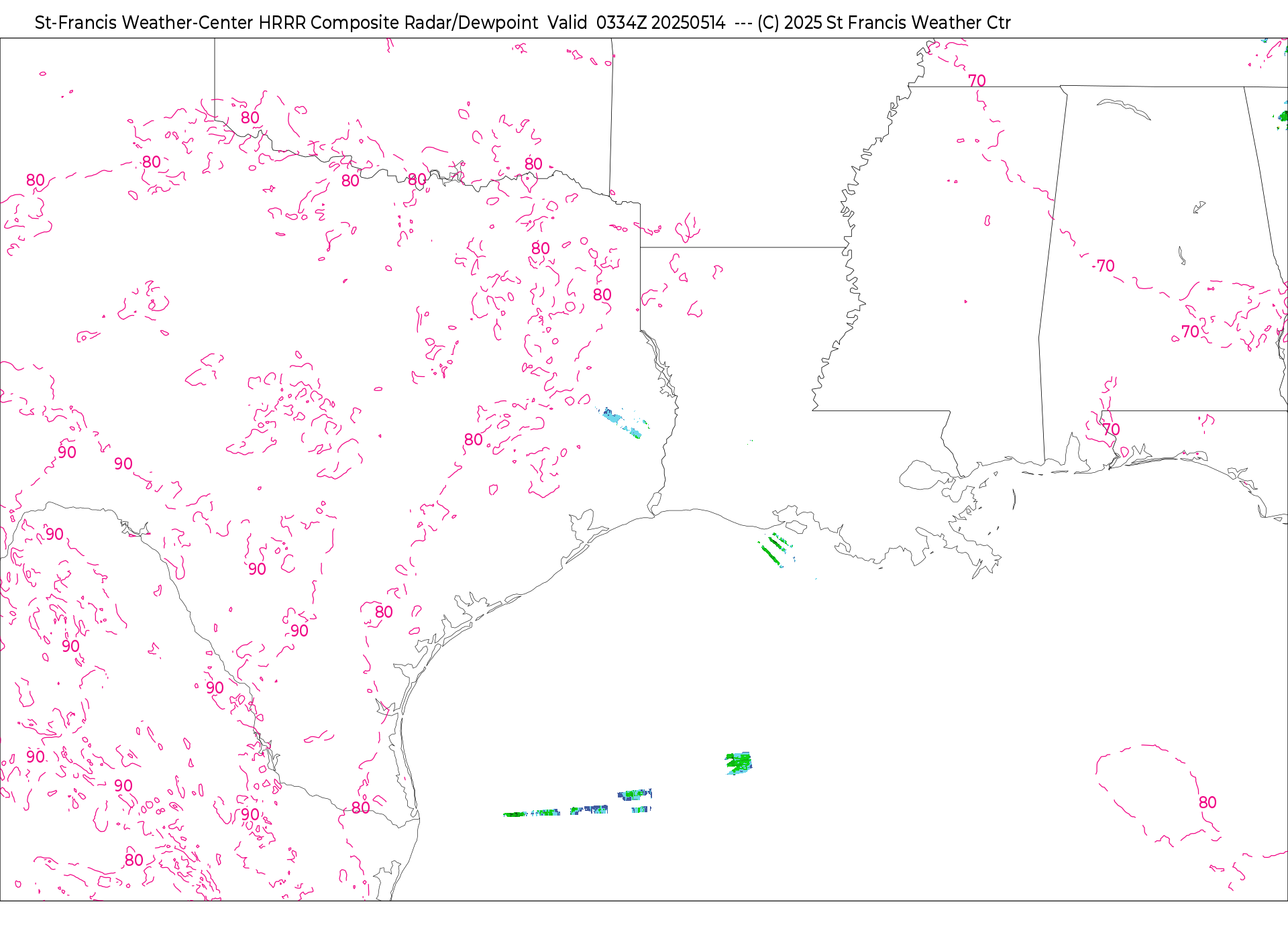
Task: Click the light-blue radar echo band in east Texas
Action: 623,423
